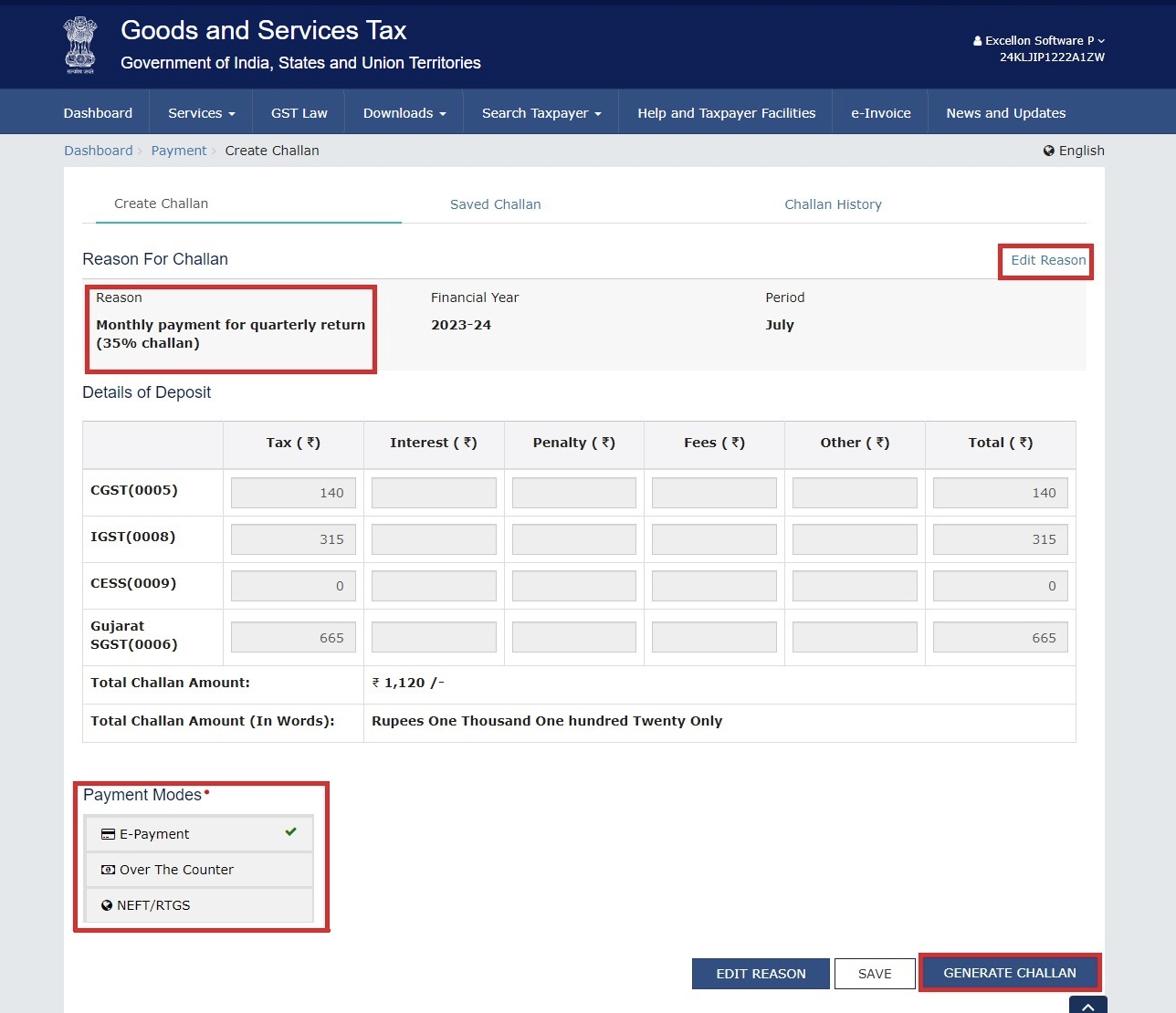Open the Excellon Software account dropdown
Screen dimensions: 1176x1013
pos(1039,41)
